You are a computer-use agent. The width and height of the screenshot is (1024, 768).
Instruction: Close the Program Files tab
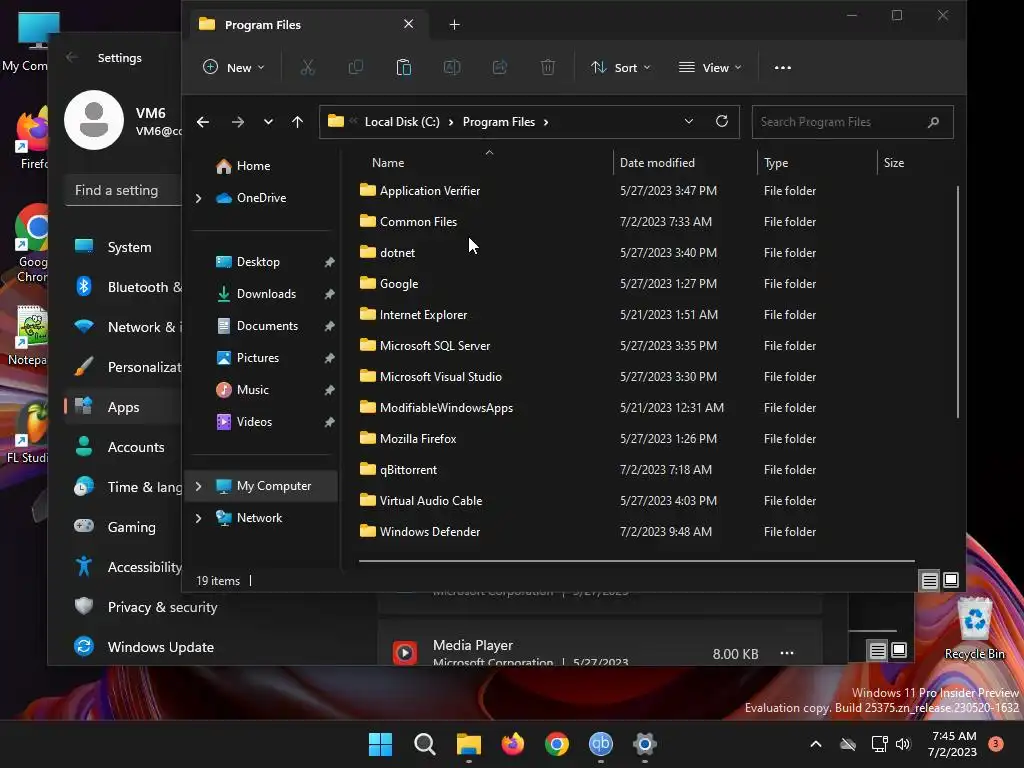(408, 24)
